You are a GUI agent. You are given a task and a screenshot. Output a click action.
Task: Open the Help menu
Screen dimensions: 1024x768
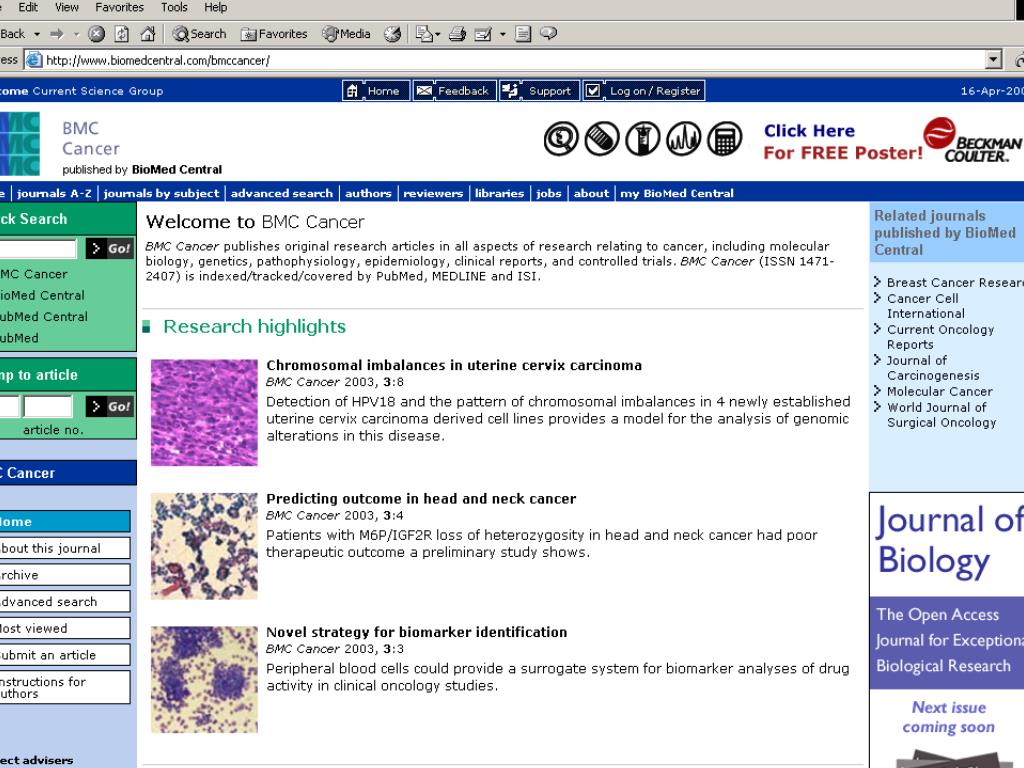[216, 7]
